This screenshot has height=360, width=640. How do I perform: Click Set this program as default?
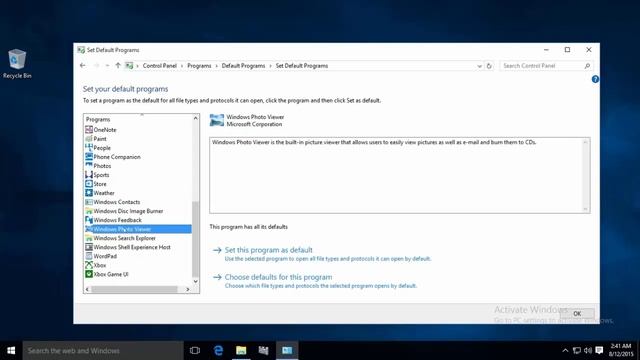point(268,250)
